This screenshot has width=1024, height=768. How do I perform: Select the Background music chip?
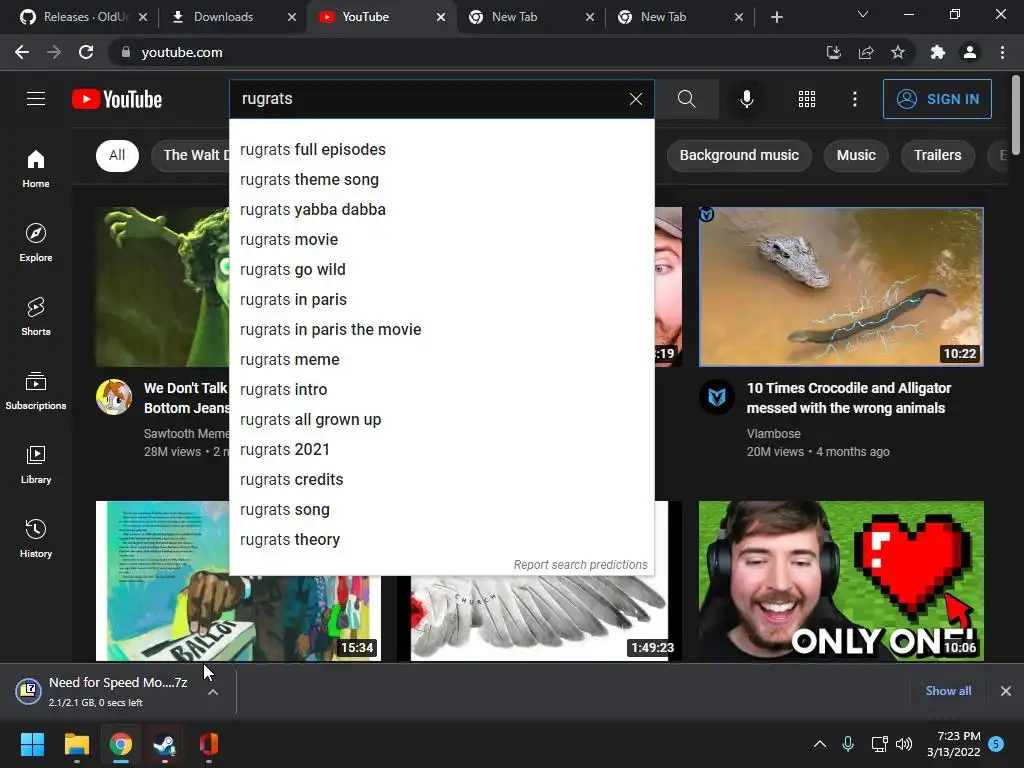[739, 155]
